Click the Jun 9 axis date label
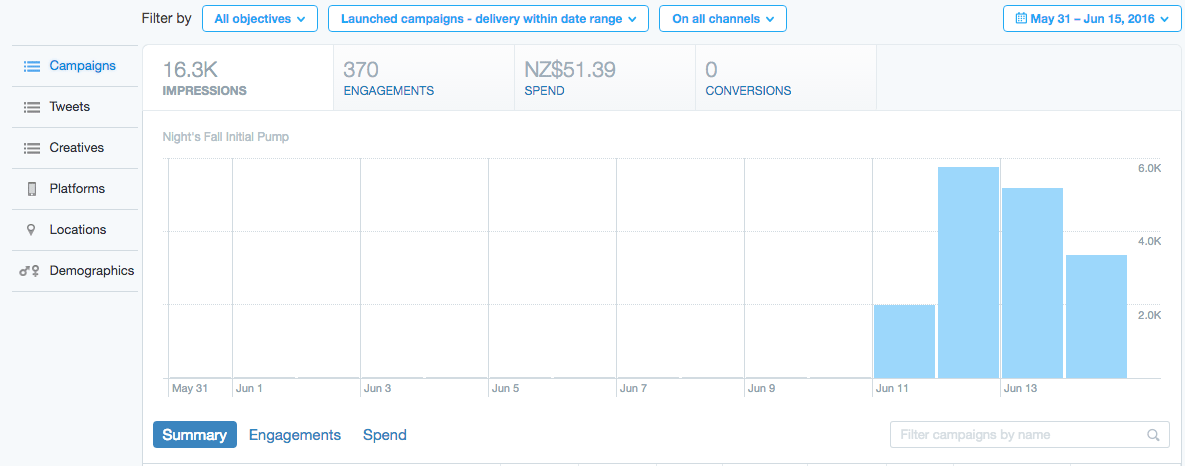 coord(762,389)
